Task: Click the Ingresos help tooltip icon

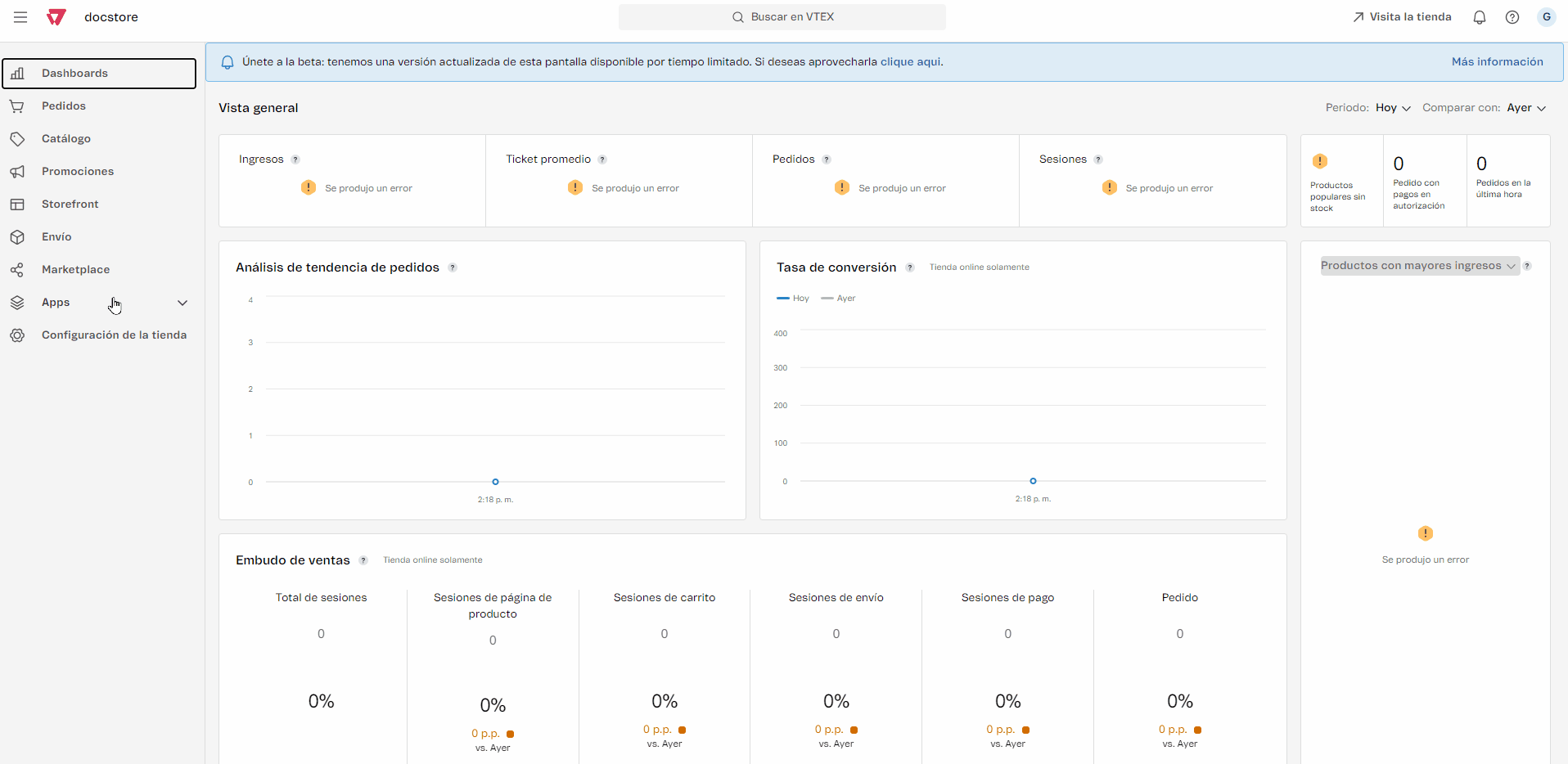Action: [295, 160]
